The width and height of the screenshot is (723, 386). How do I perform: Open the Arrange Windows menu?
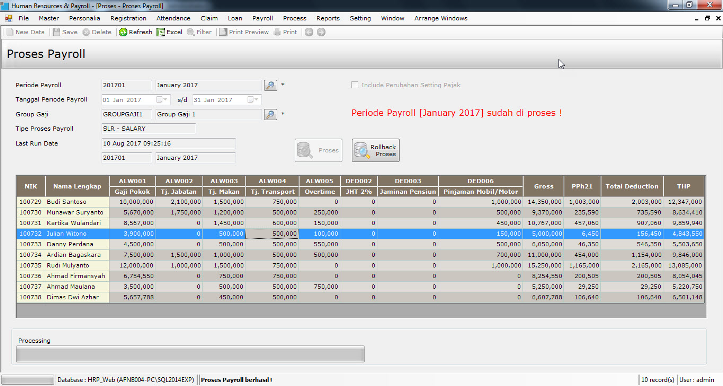click(441, 18)
